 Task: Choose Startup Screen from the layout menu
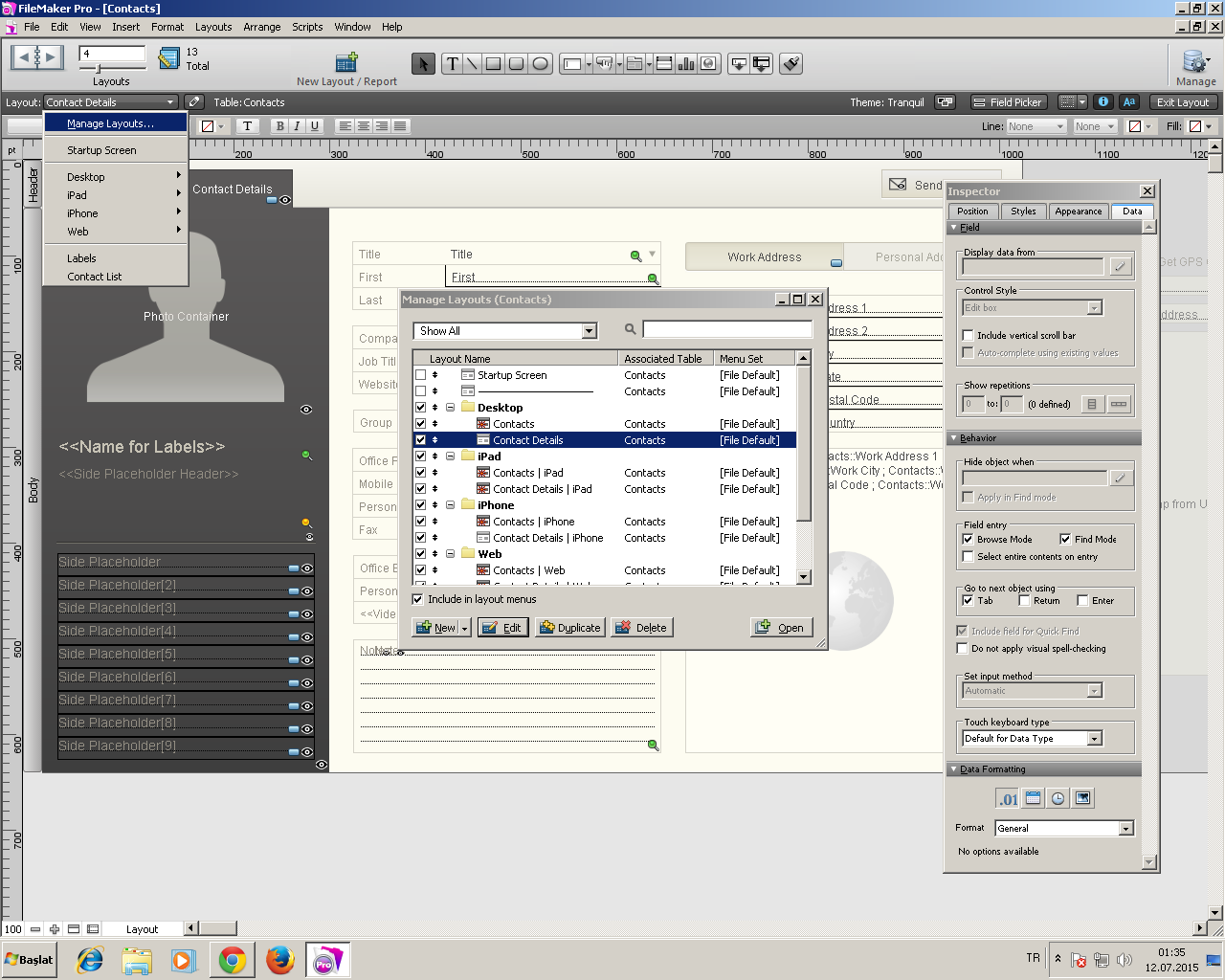[x=101, y=150]
